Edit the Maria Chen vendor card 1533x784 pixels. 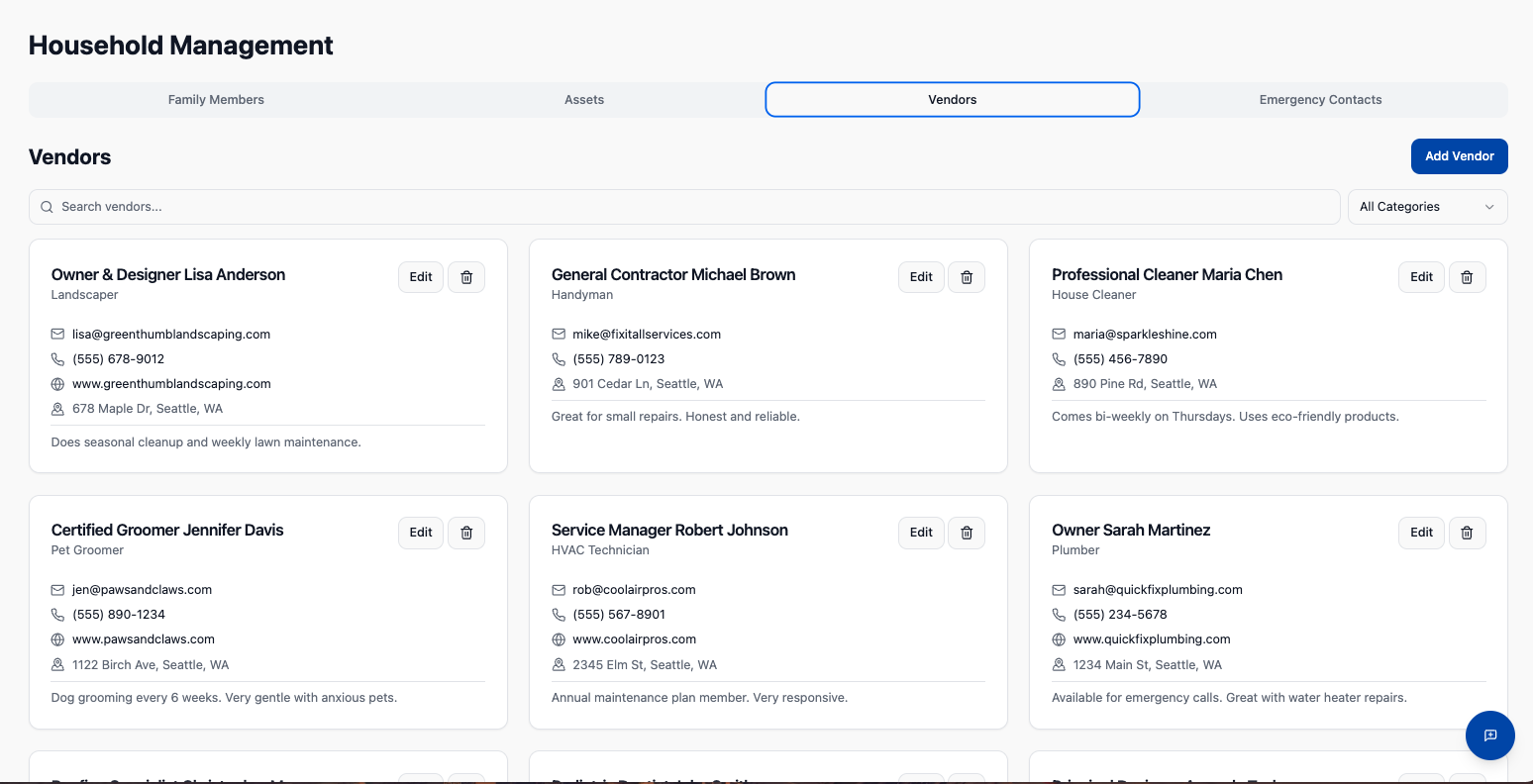click(x=1421, y=277)
